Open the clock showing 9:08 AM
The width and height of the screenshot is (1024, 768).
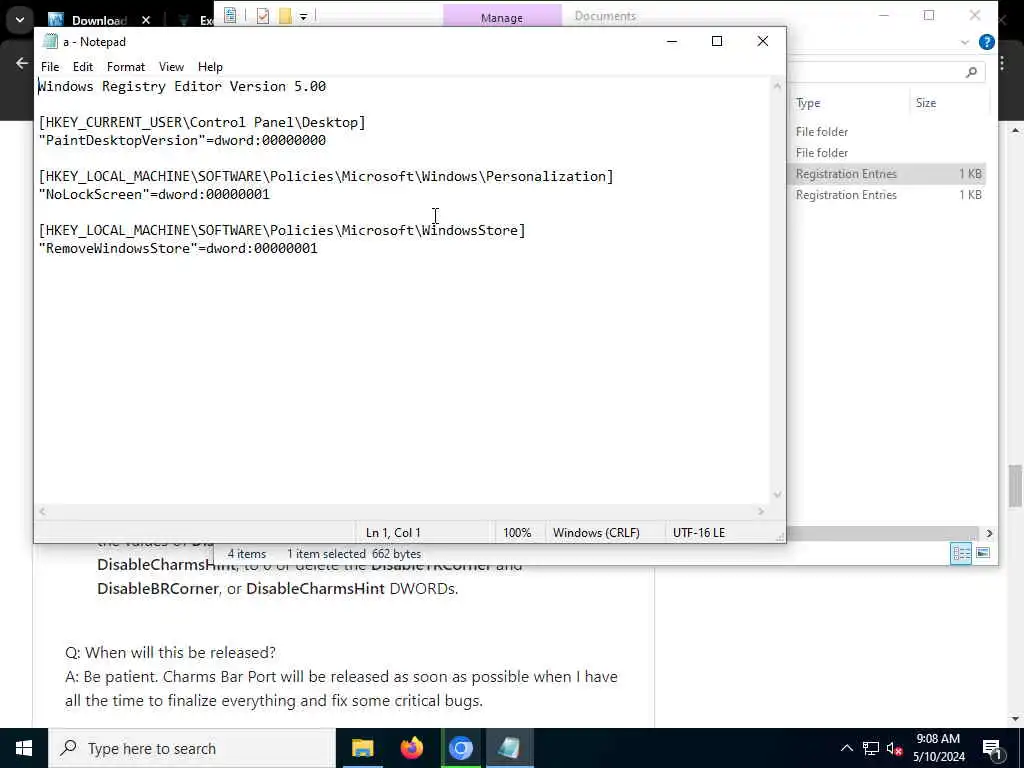pos(938,748)
